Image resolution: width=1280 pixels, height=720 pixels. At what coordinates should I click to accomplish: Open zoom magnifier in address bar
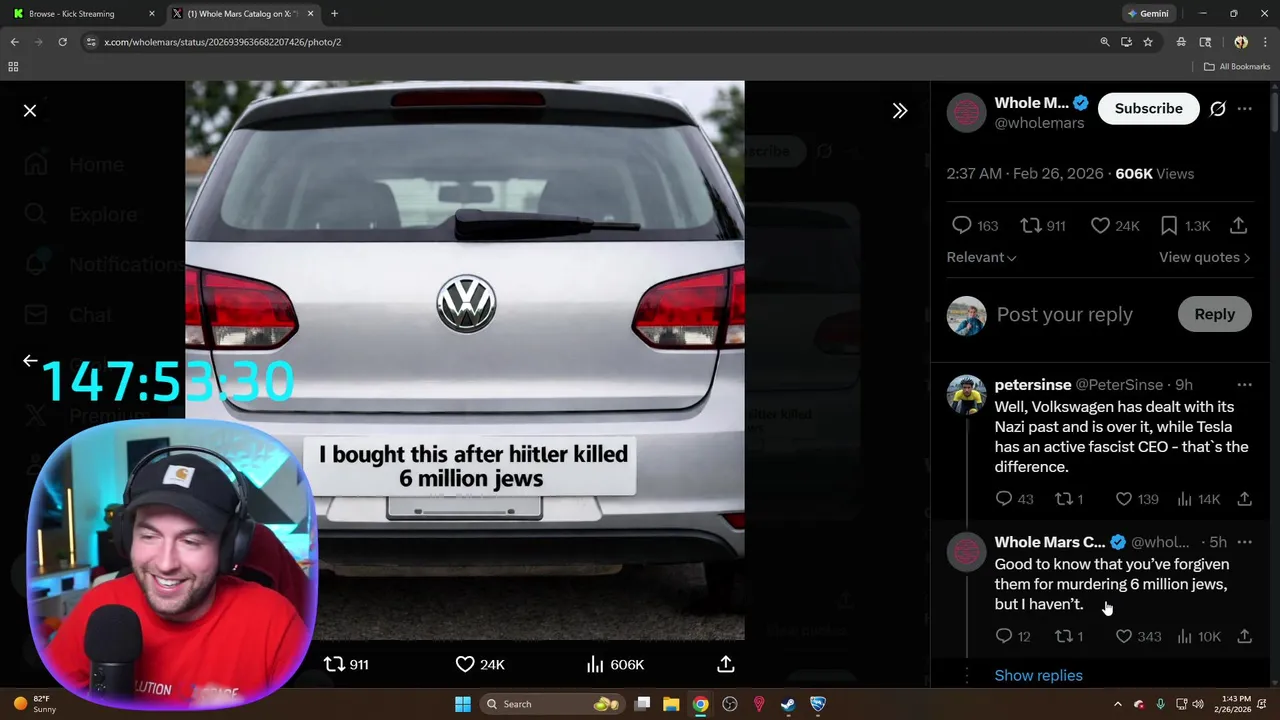pyautogui.click(x=1105, y=42)
